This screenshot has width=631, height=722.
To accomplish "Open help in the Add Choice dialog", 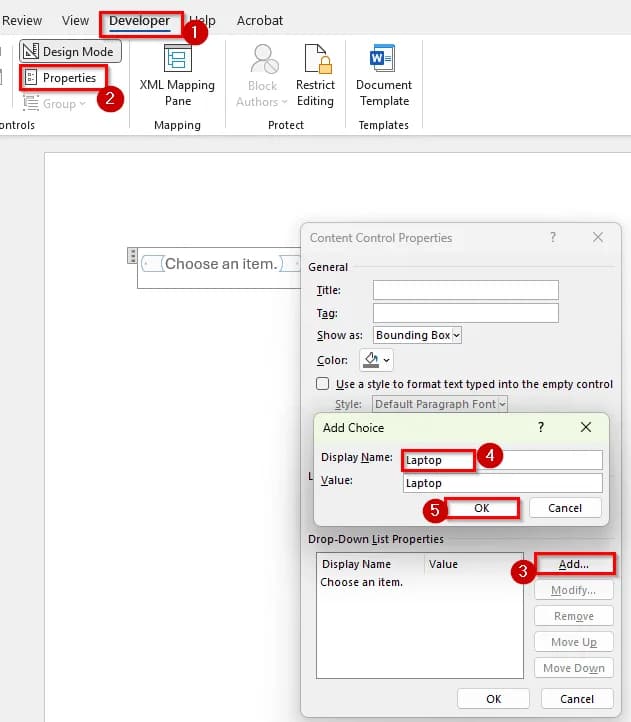I will [x=541, y=427].
